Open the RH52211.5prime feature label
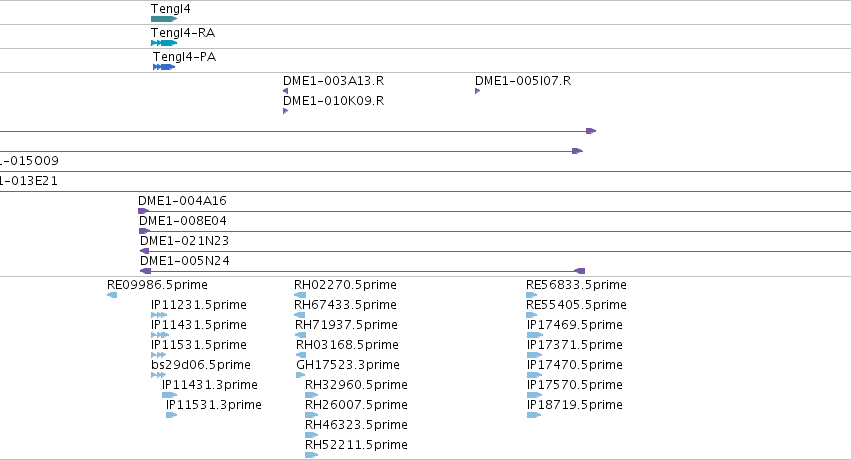This screenshot has width=851, height=460. (356, 445)
